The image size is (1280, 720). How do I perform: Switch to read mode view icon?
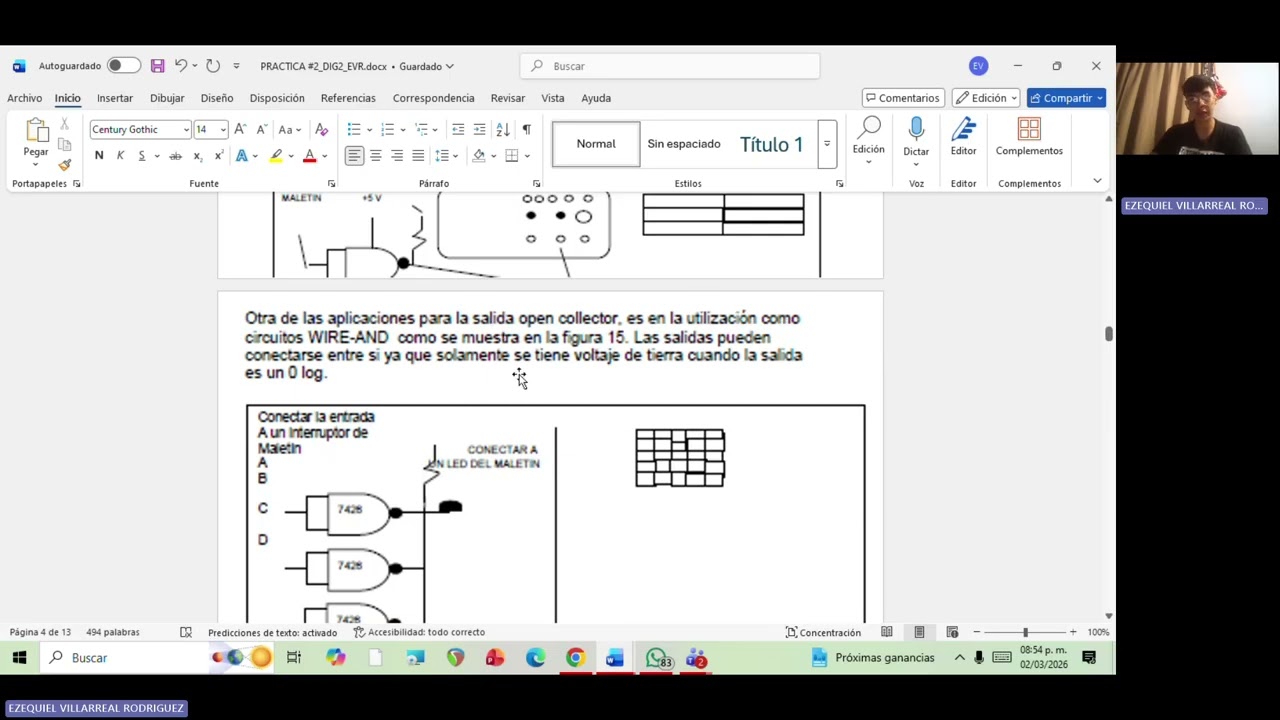(x=887, y=632)
